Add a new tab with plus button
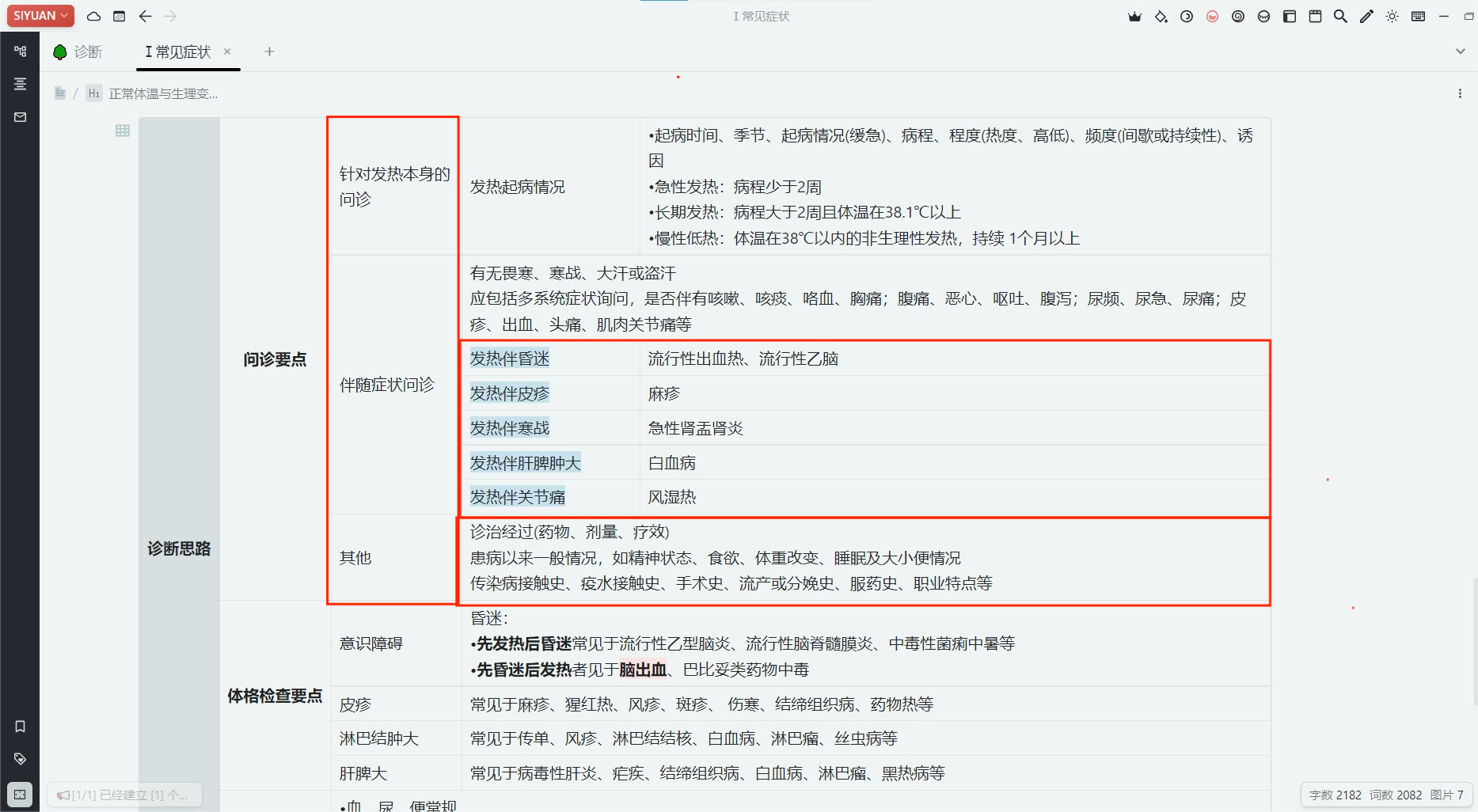The height and width of the screenshot is (812, 1478). click(269, 51)
